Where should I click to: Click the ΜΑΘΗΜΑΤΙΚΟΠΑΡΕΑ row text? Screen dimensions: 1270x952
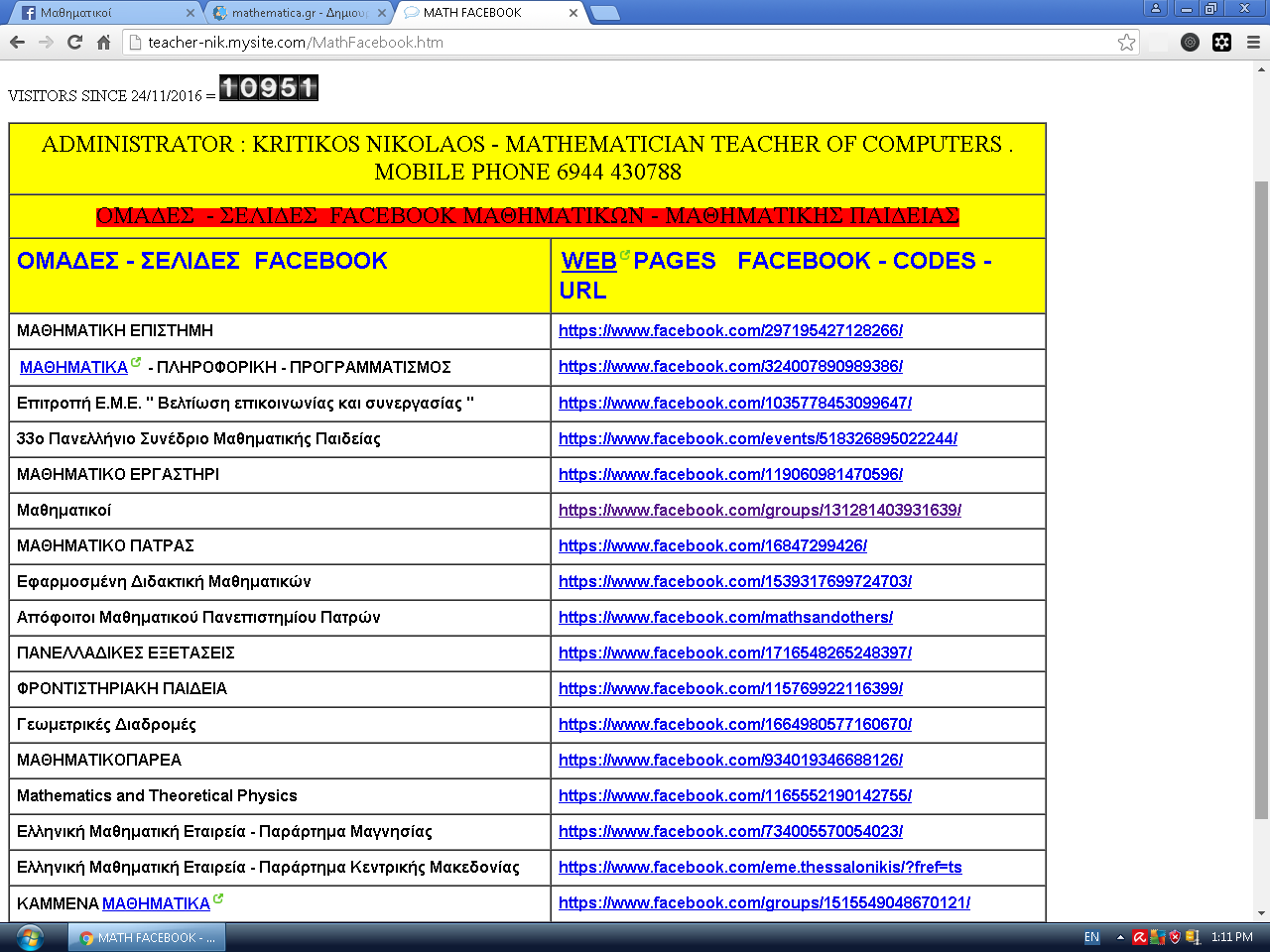coord(99,760)
